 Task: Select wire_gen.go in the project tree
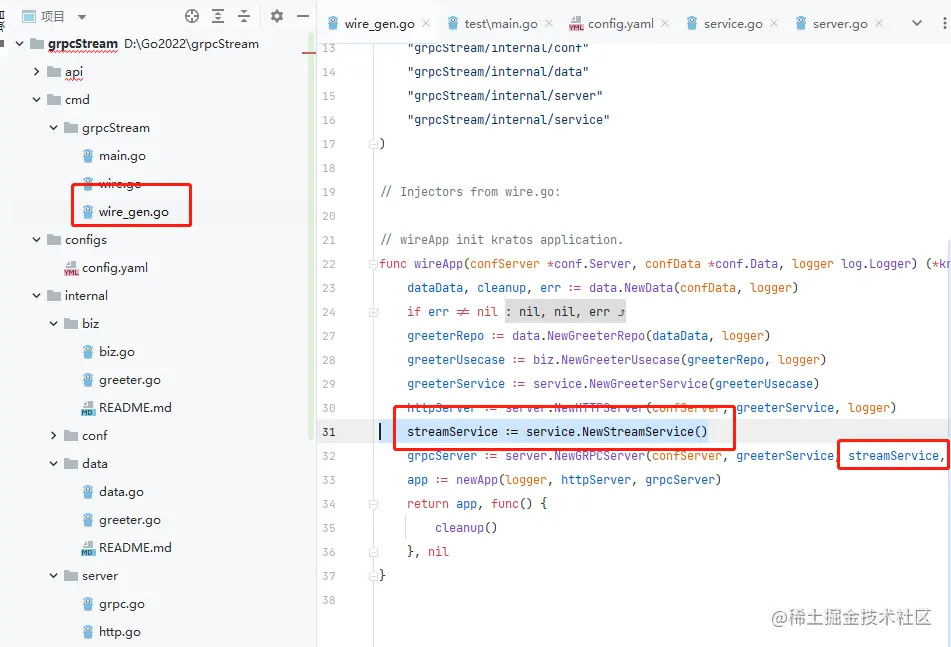click(133, 212)
